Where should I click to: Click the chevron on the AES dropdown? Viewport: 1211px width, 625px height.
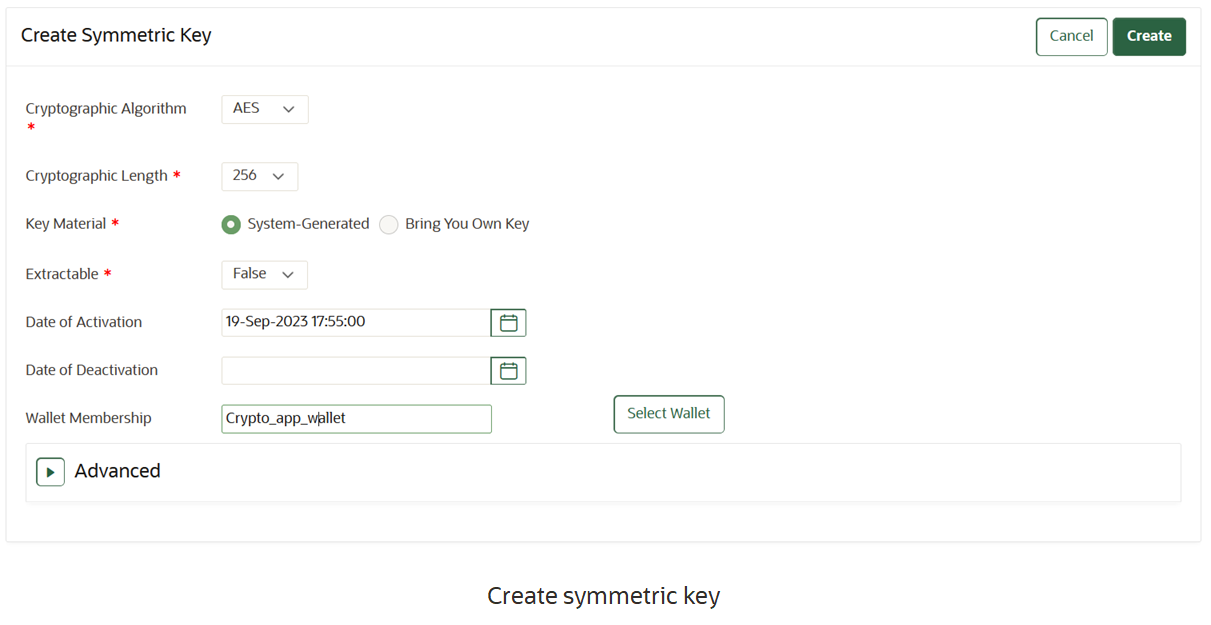click(288, 109)
